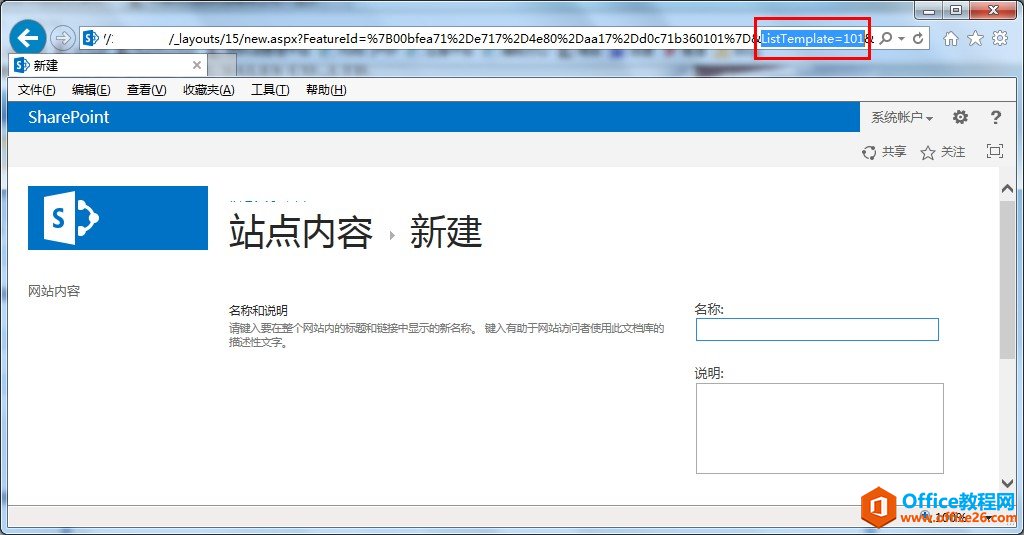This screenshot has height=535, width=1024.
Task: Open Favorites star icon in browser toolbar
Action: 975,39
